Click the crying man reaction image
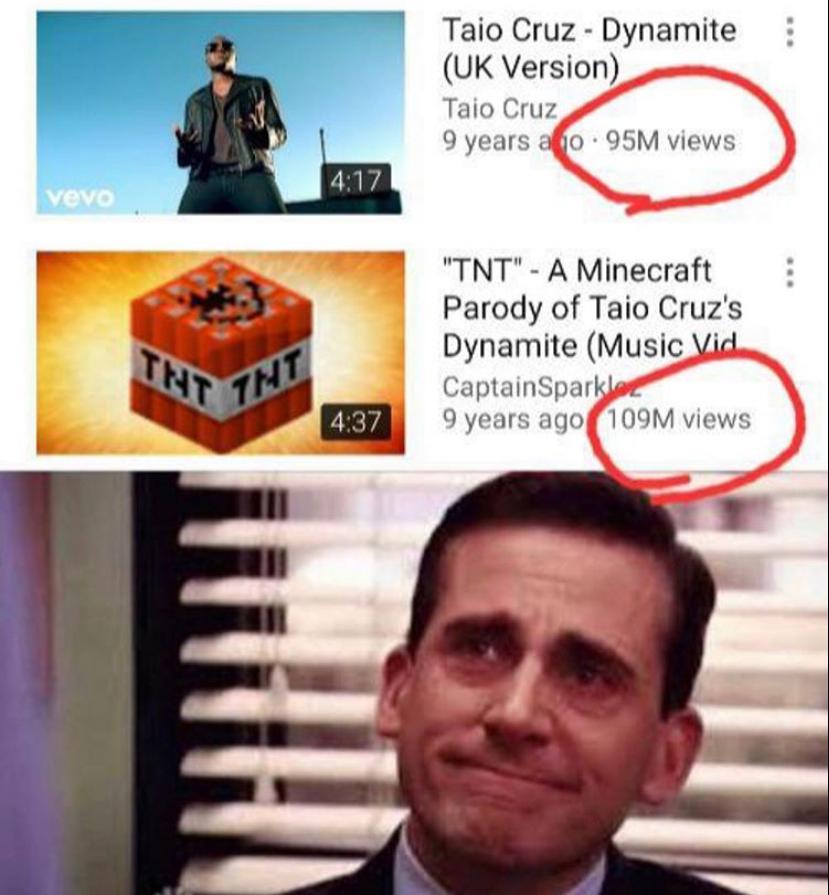The image size is (829, 895). (x=414, y=683)
